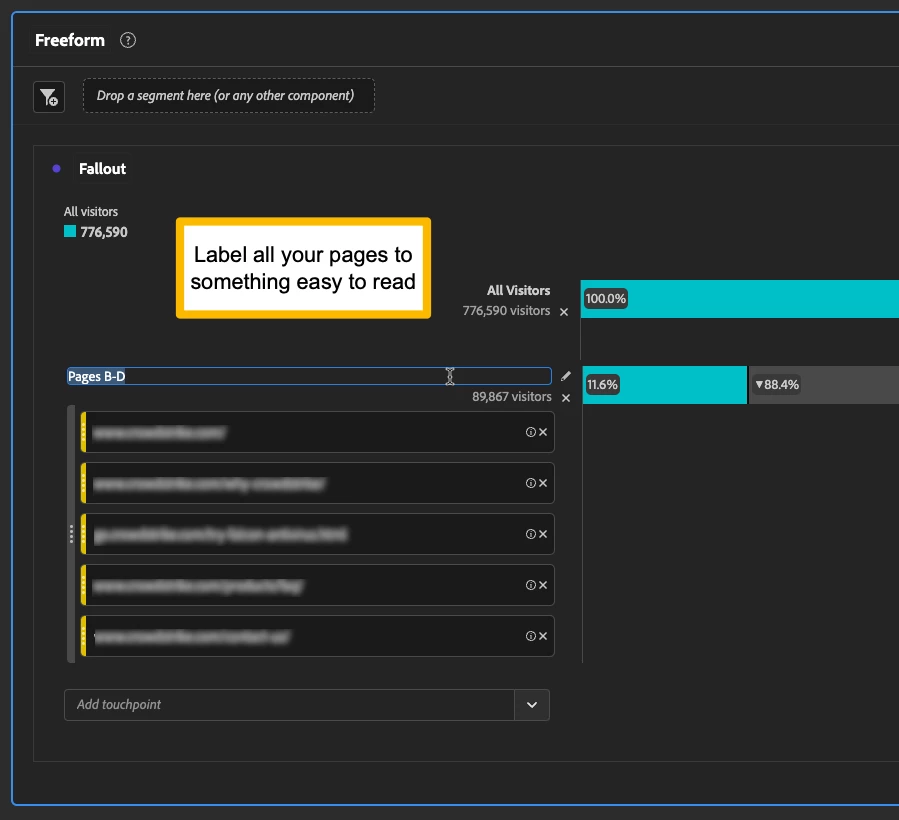Remove the third page item
Image resolution: width=899 pixels, height=820 pixels.
(x=543, y=534)
